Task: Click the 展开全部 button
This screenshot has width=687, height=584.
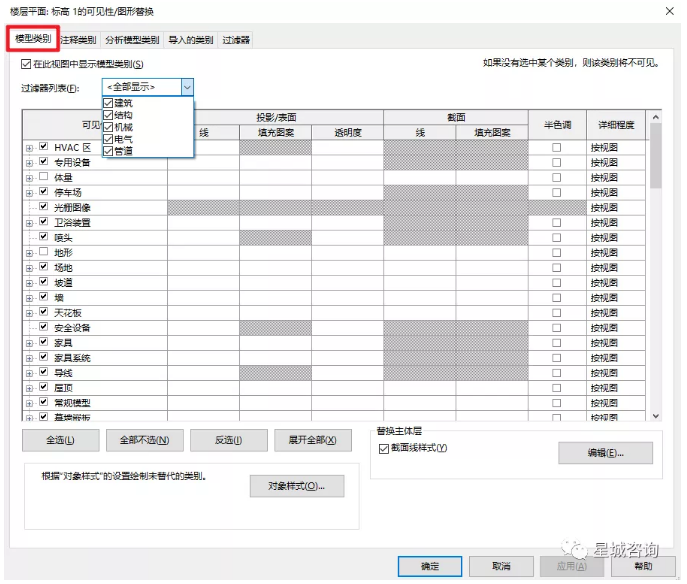Action: click(313, 440)
